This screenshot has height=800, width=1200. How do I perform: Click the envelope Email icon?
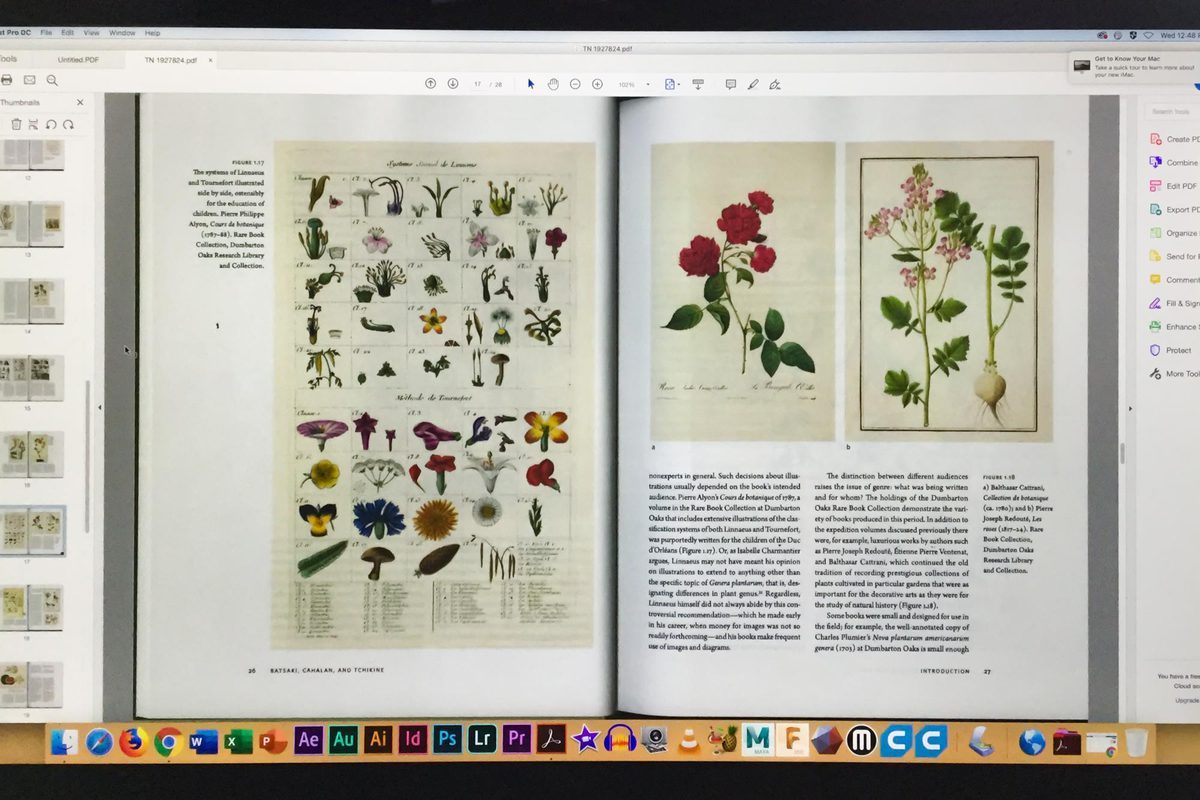click(x=29, y=80)
